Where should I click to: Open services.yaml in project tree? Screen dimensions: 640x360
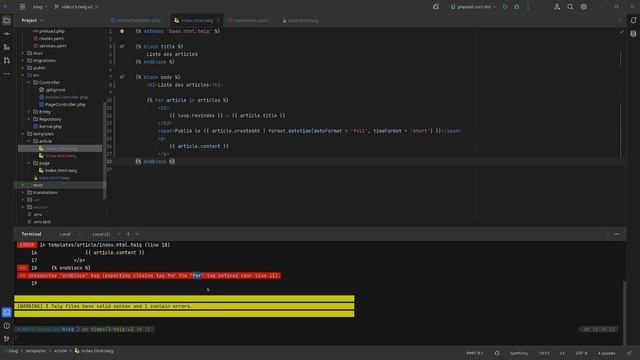click(50, 46)
